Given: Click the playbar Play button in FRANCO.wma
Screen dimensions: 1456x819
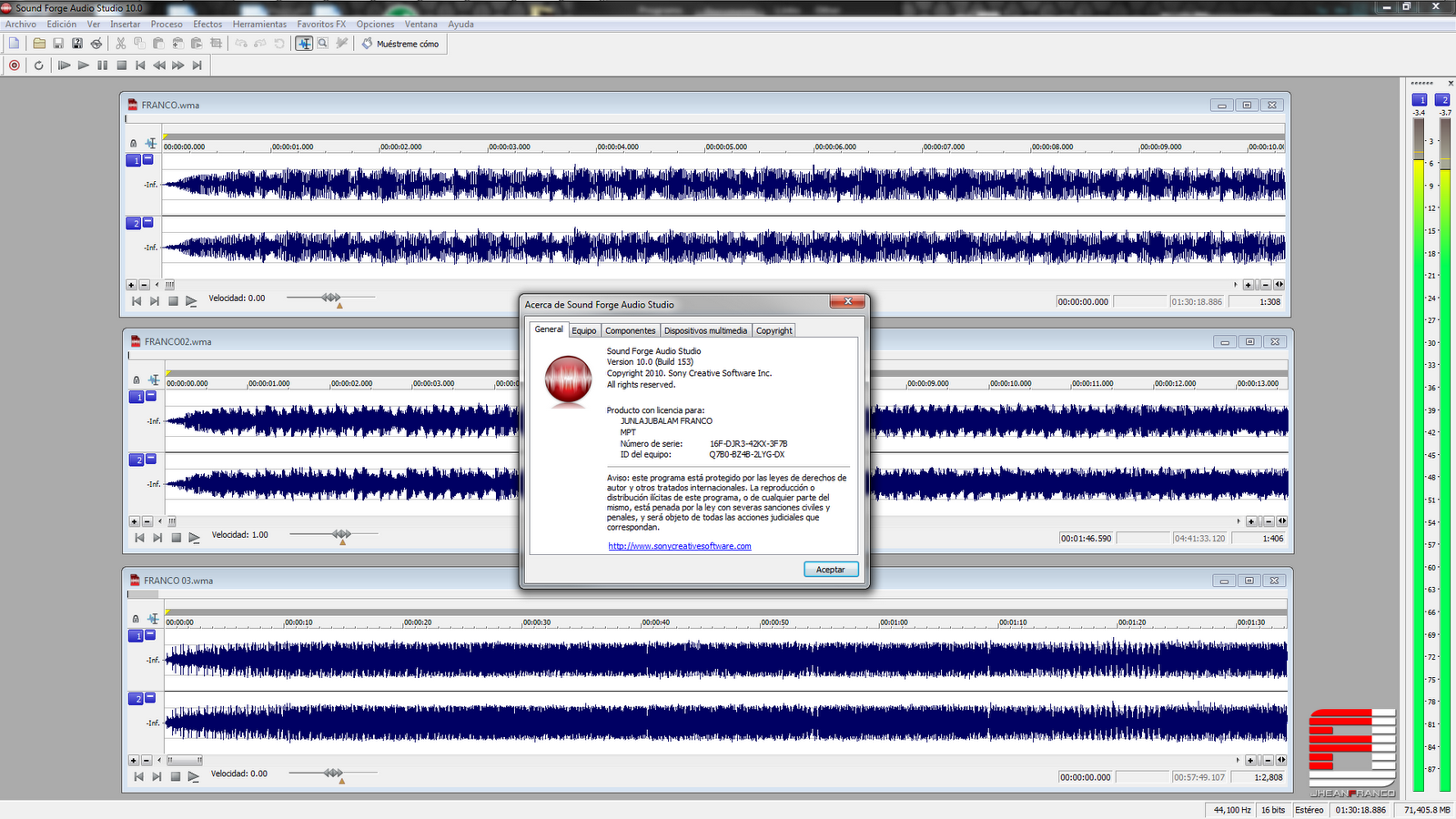Looking at the screenshot, I should click(191, 301).
